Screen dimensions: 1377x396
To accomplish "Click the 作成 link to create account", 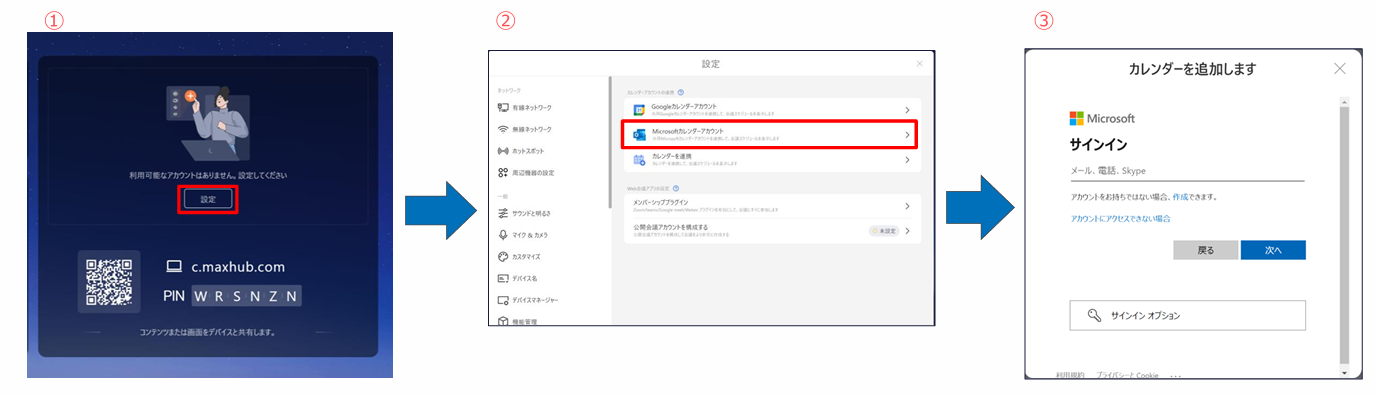I will pyautogui.click(x=1181, y=197).
